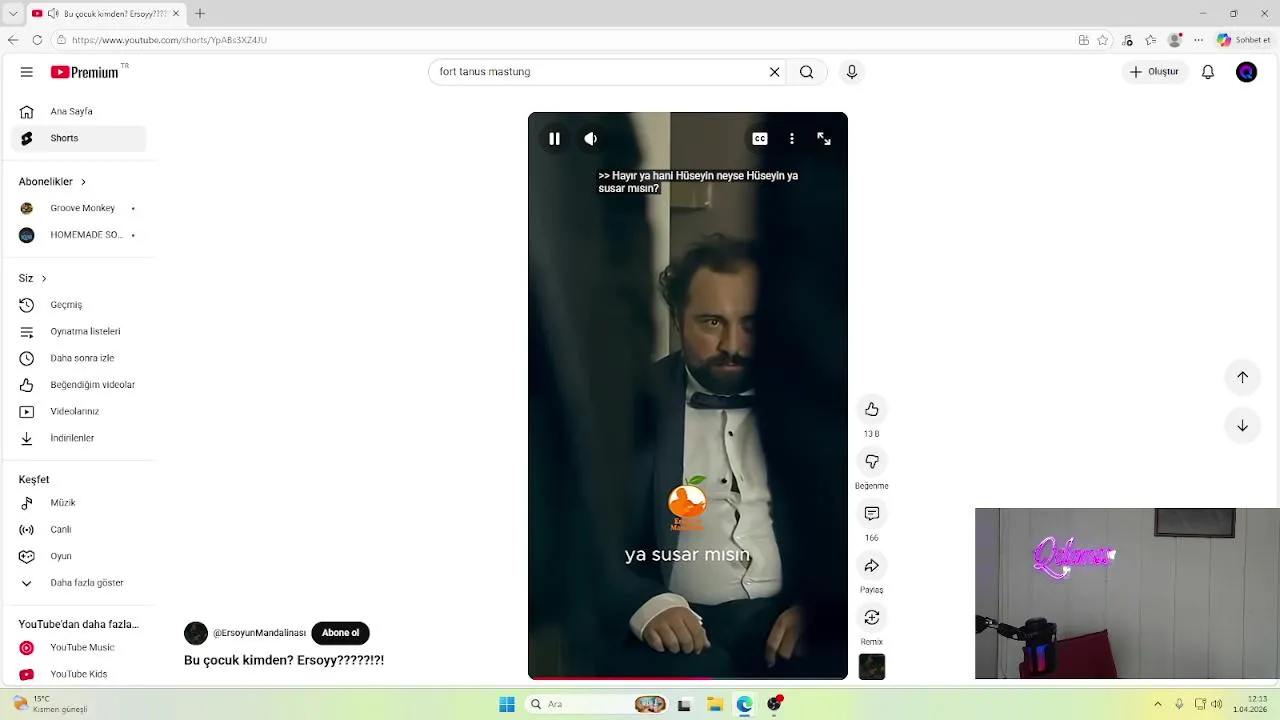Open File Explorer from the taskbar
1280x720 pixels.
pyautogui.click(x=715, y=705)
